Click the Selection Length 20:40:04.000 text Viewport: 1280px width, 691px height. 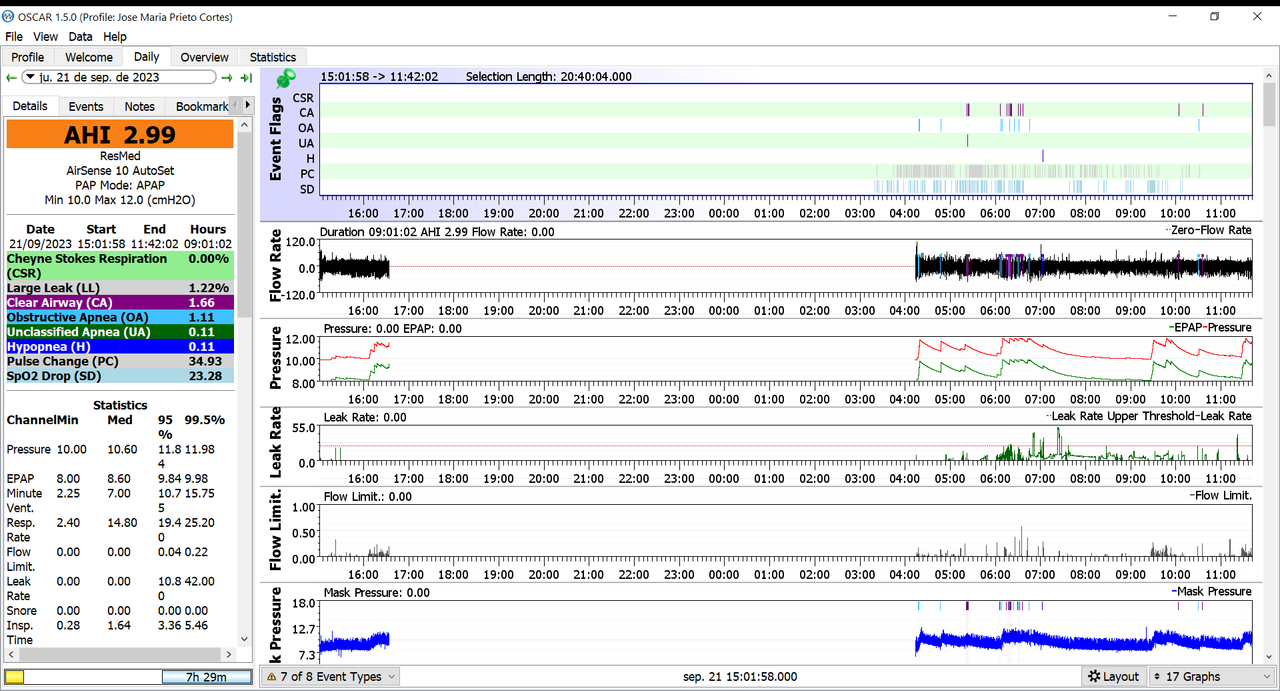coord(548,77)
